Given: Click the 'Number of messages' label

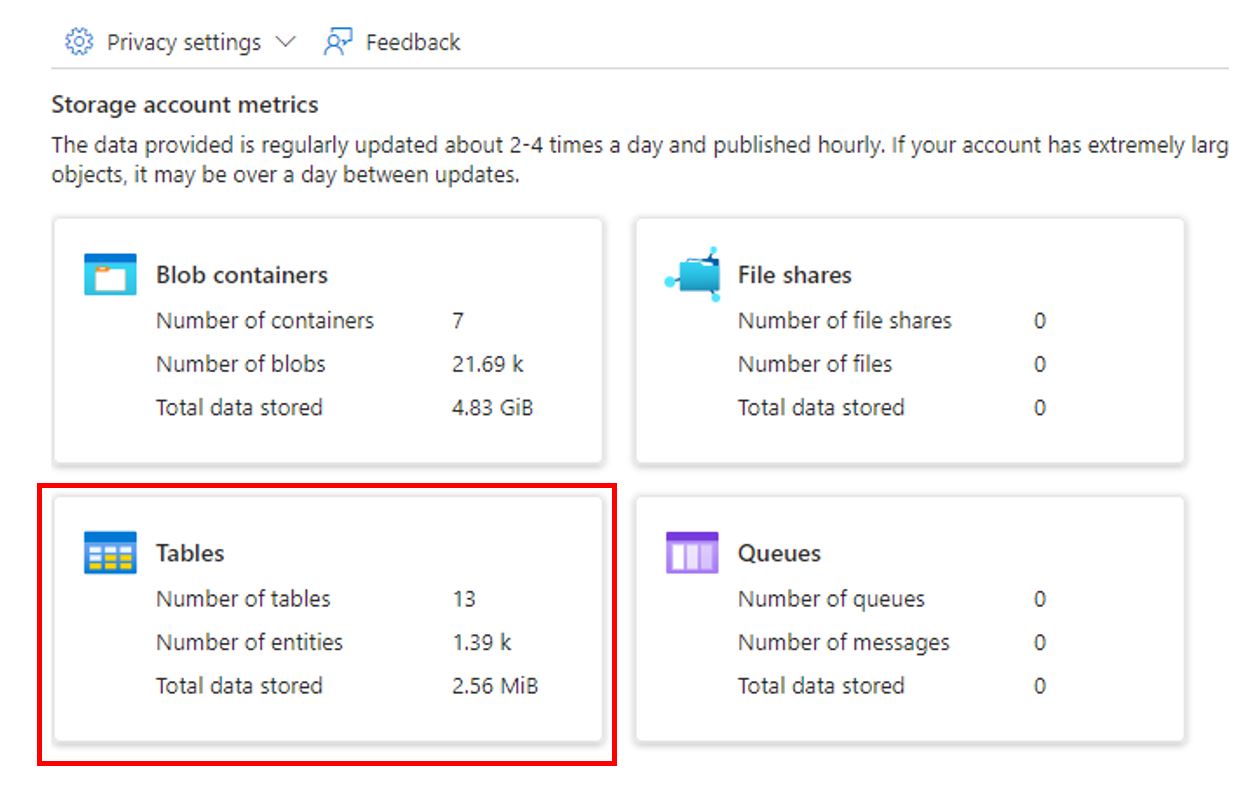Looking at the screenshot, I should [x=844, y=642].
